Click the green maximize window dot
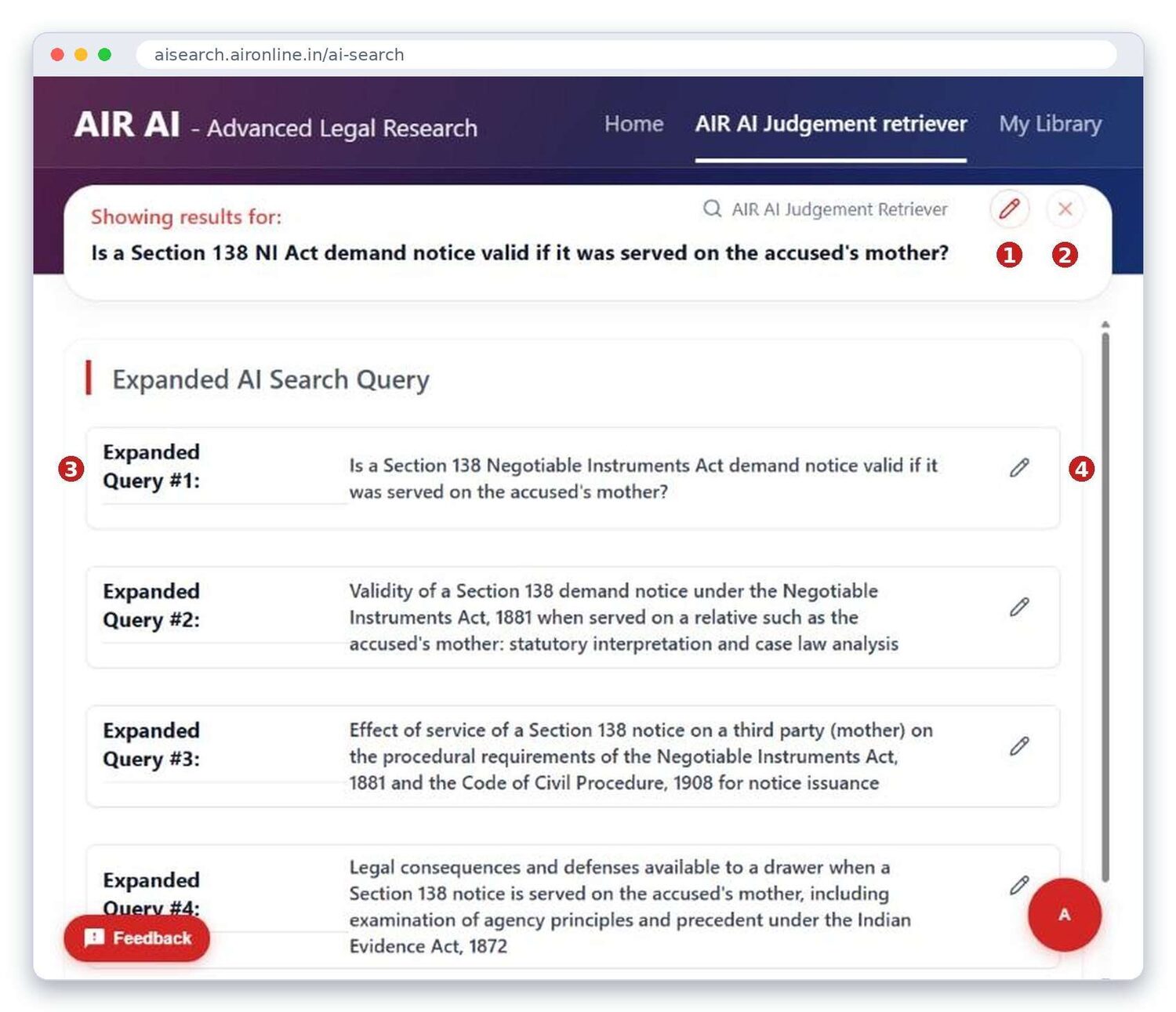 [x=104, y=55]
